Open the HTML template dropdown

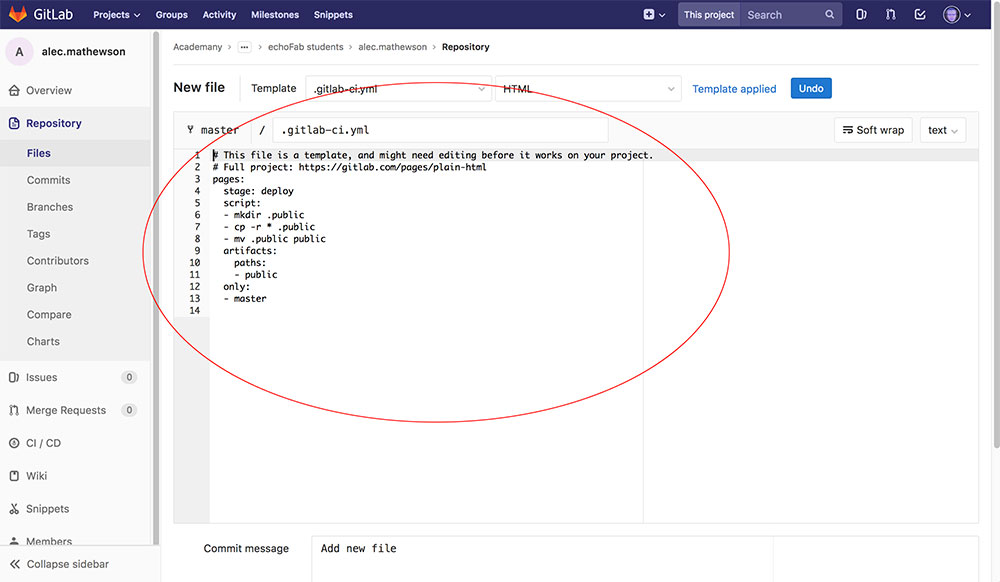pos(588,89)
